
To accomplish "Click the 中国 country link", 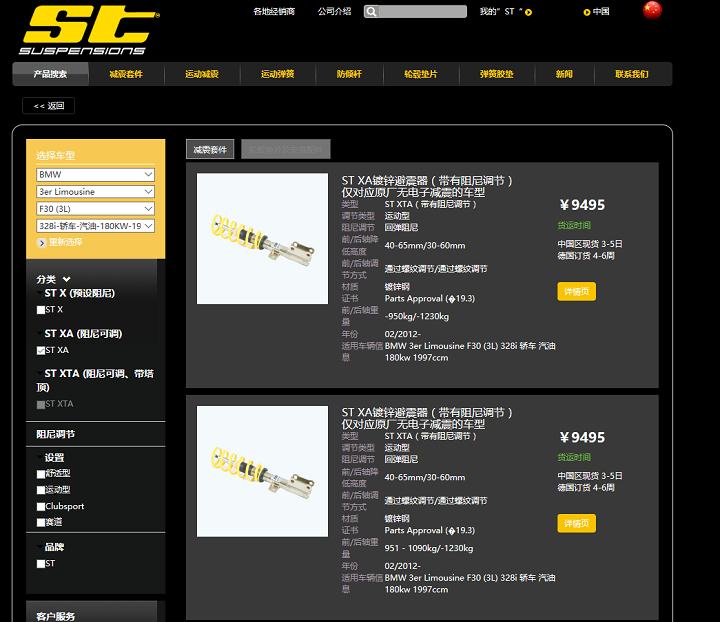I will (601, 12).
